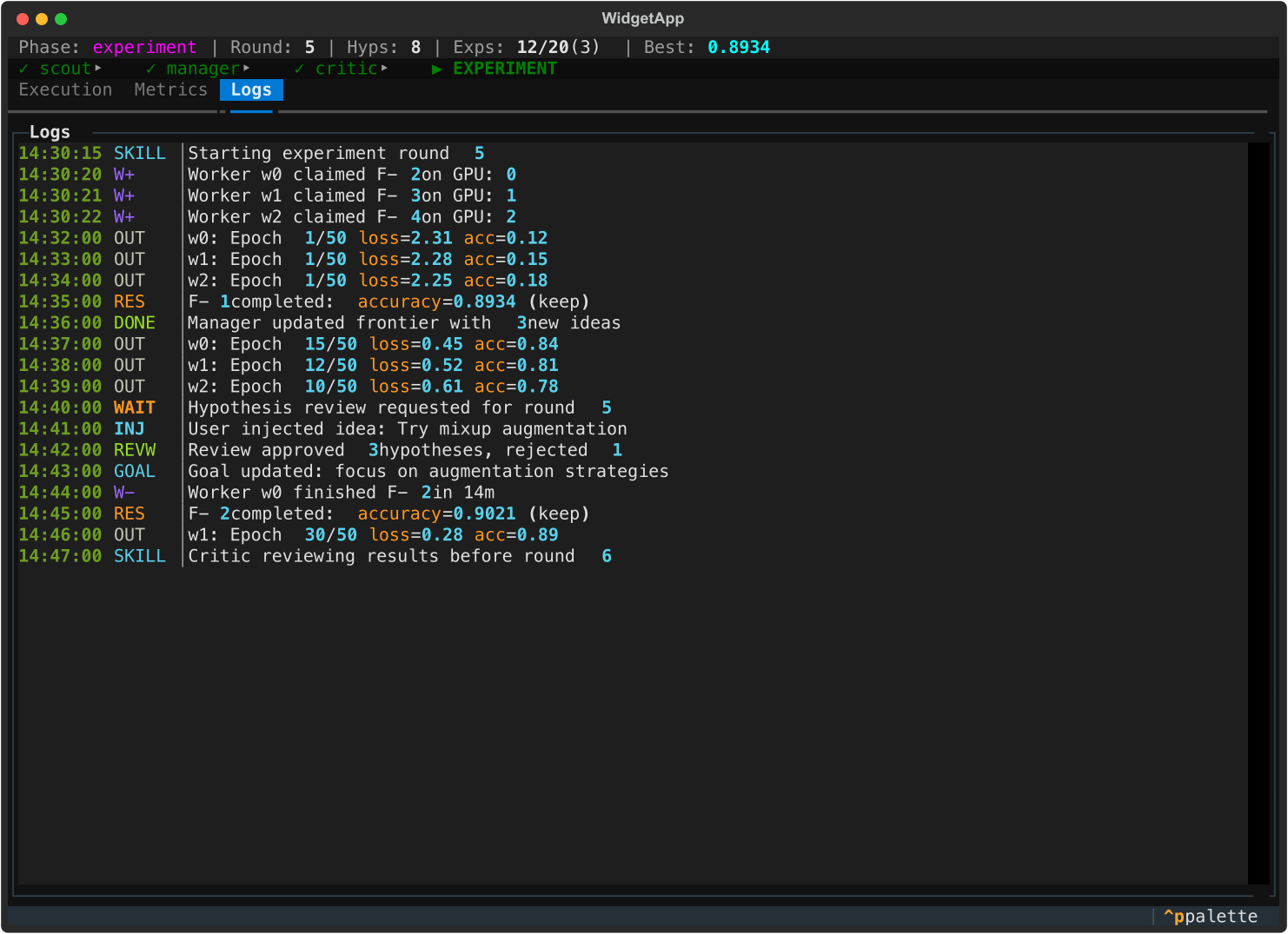
Task: Select the 'F-1 completed: accuracy=0.8934' log line
Action: 633,301
